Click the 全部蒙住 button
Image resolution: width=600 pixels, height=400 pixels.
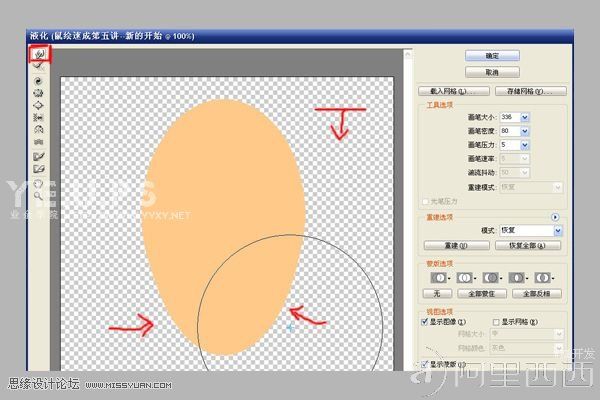482,294
